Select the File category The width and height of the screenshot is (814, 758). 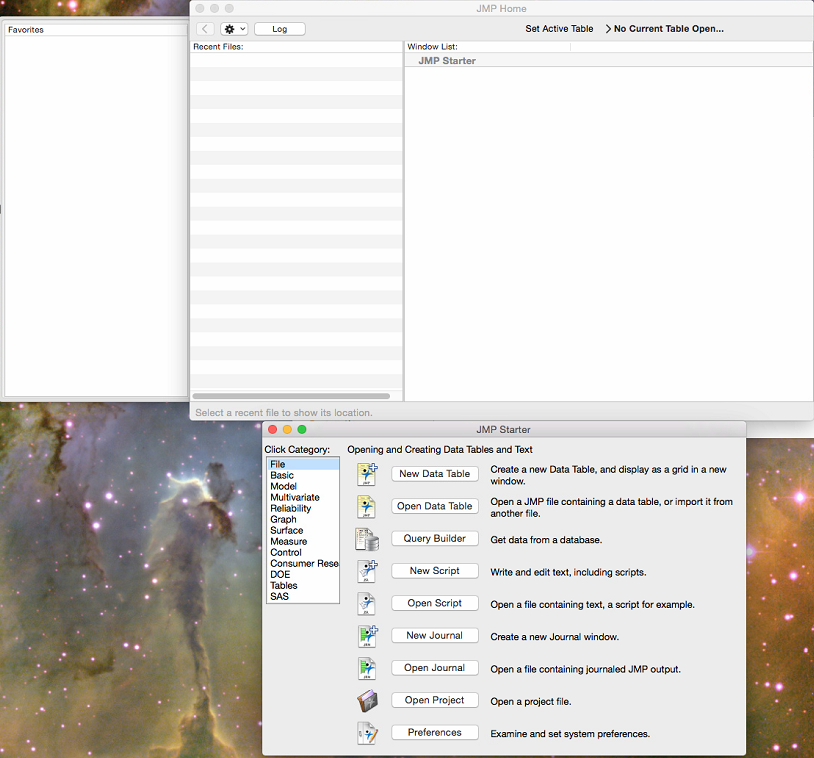click(303, 464)
